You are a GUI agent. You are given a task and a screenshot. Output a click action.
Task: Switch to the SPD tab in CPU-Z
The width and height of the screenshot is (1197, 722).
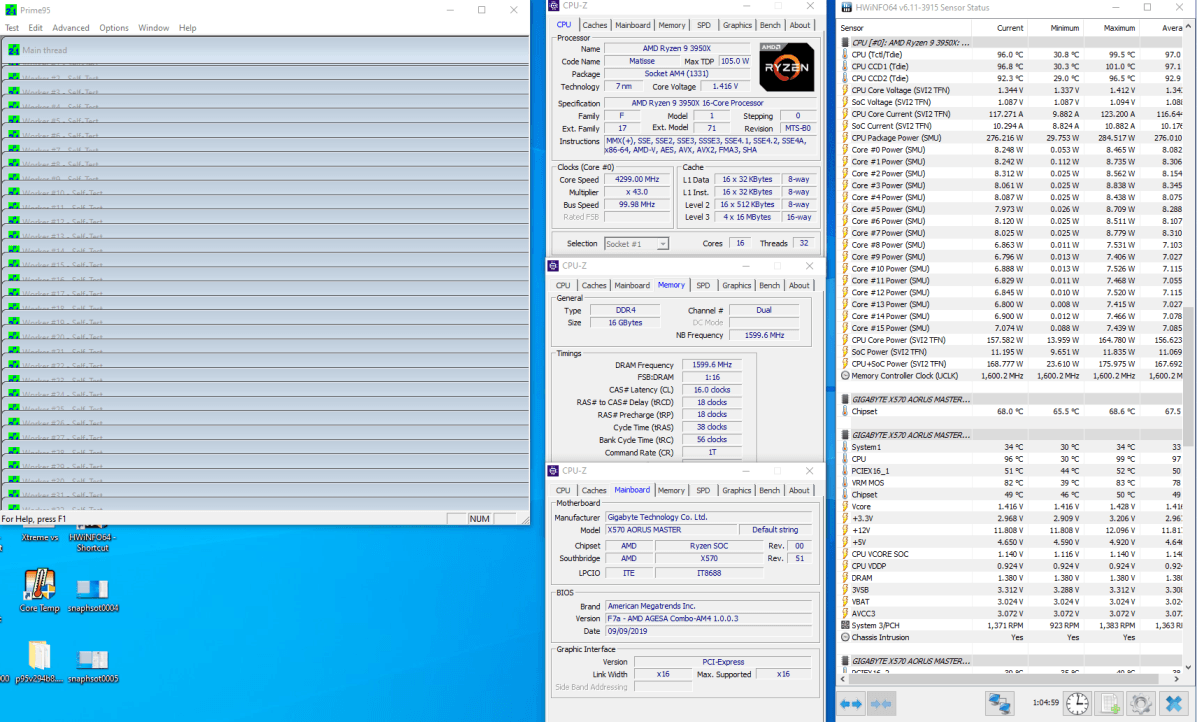coord(703,24)
